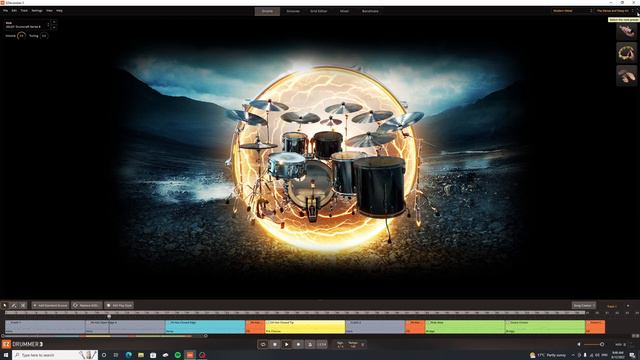Click the snare drum in the kit
The height and width of the screenshot is (360, 640).
point(287,165)
